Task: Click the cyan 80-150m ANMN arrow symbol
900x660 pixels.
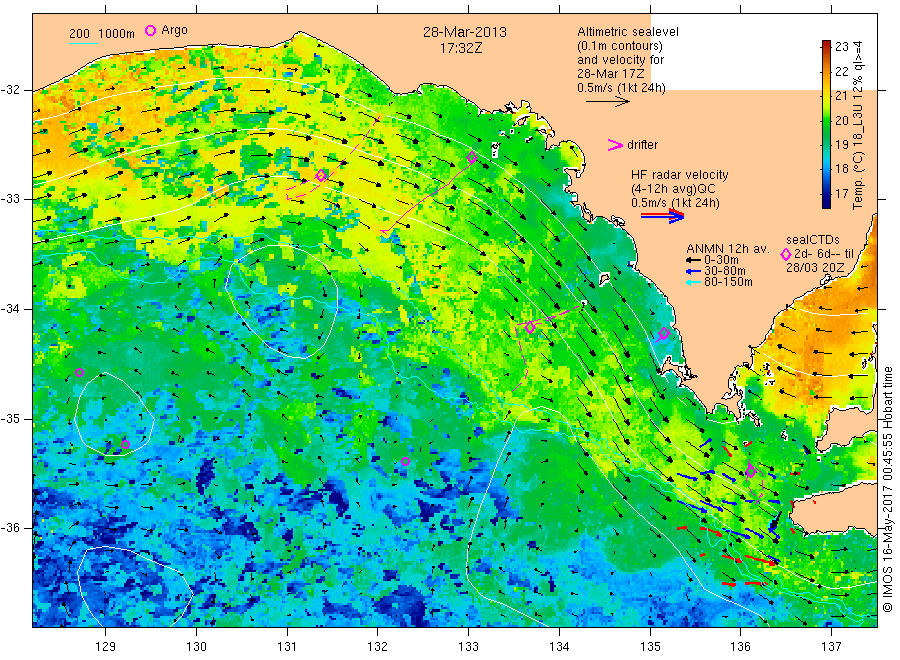Action: click(x=693, y=282)
